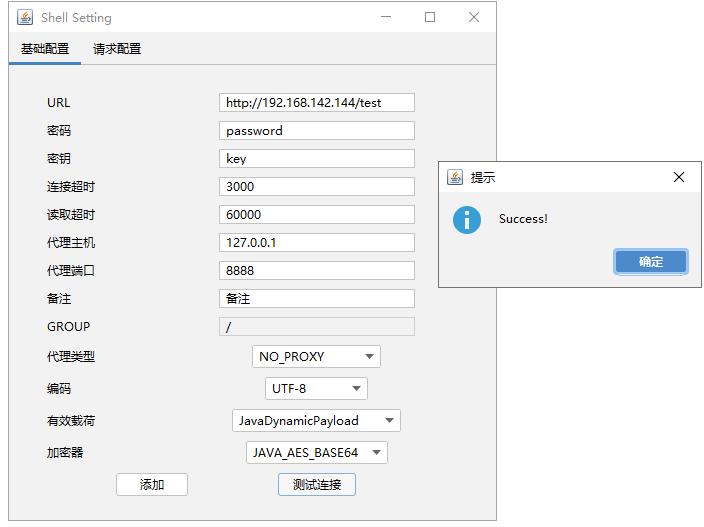Focus the 密钥 field containing key

click(x=317, y=158)
